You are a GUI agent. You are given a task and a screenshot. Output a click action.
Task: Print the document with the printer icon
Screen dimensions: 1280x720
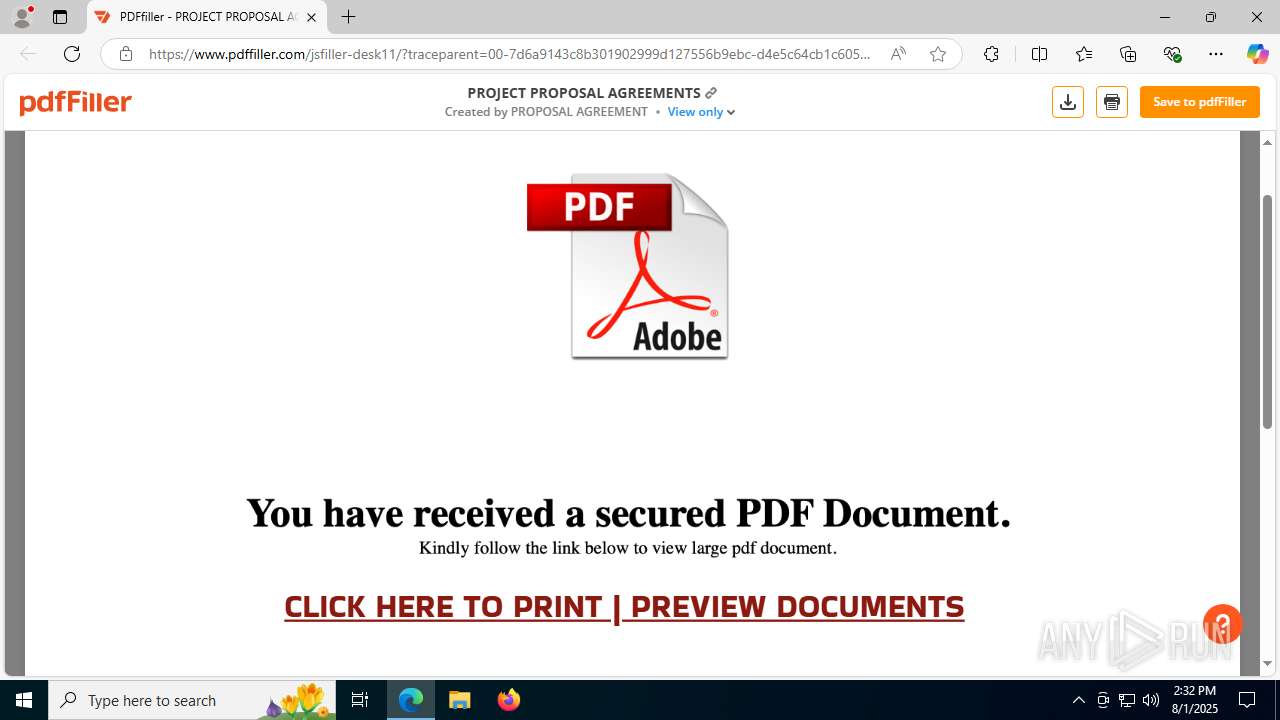tap(1112, 102)
